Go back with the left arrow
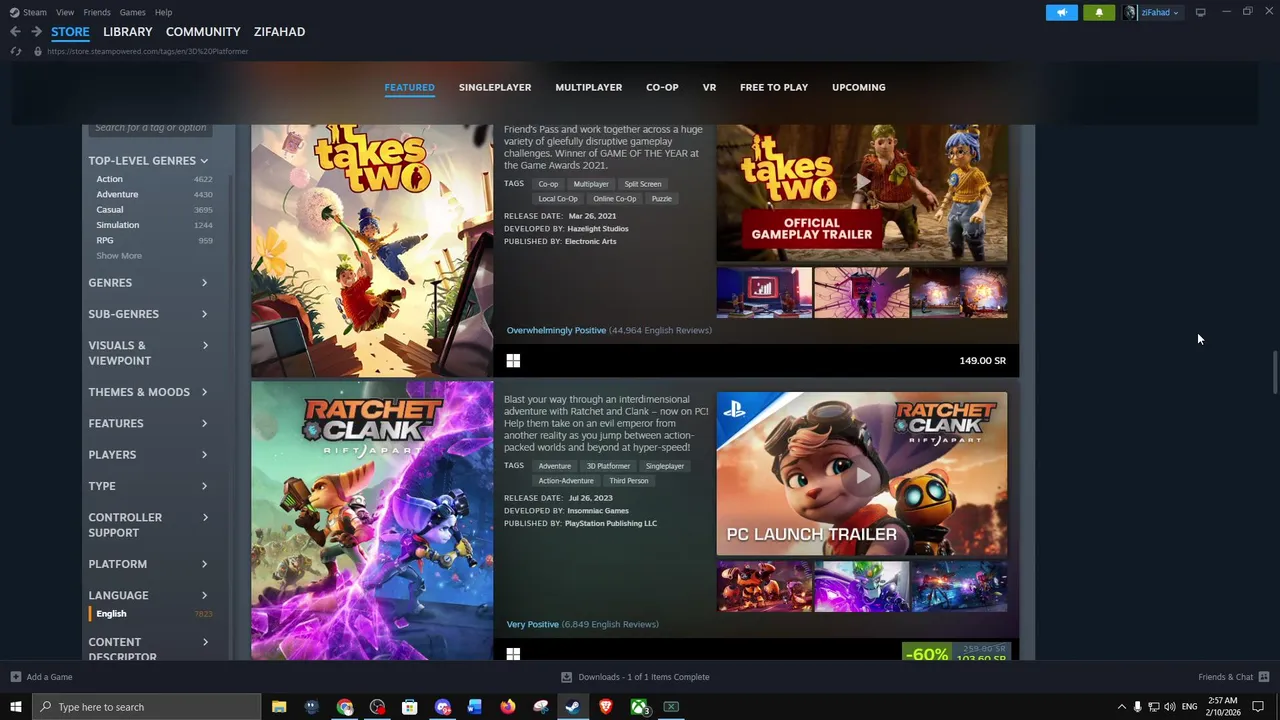The height and width of the screenshot is (720, 1280). point(15,32)
